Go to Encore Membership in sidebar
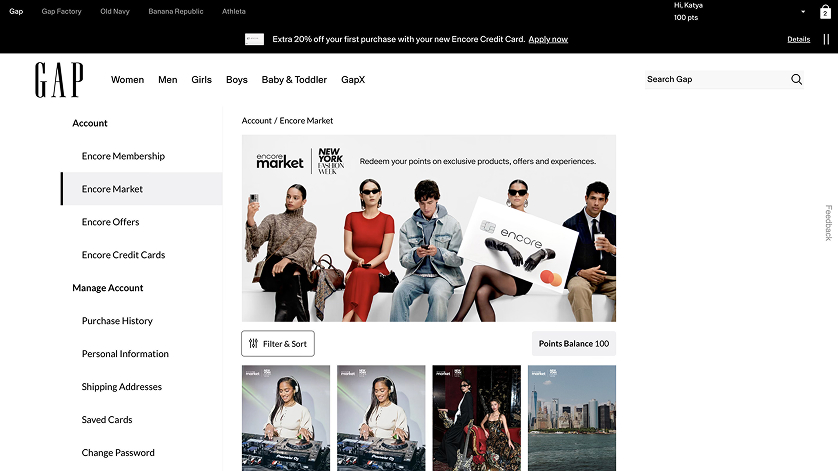This screenshot has height=471, width=838. 123,156
